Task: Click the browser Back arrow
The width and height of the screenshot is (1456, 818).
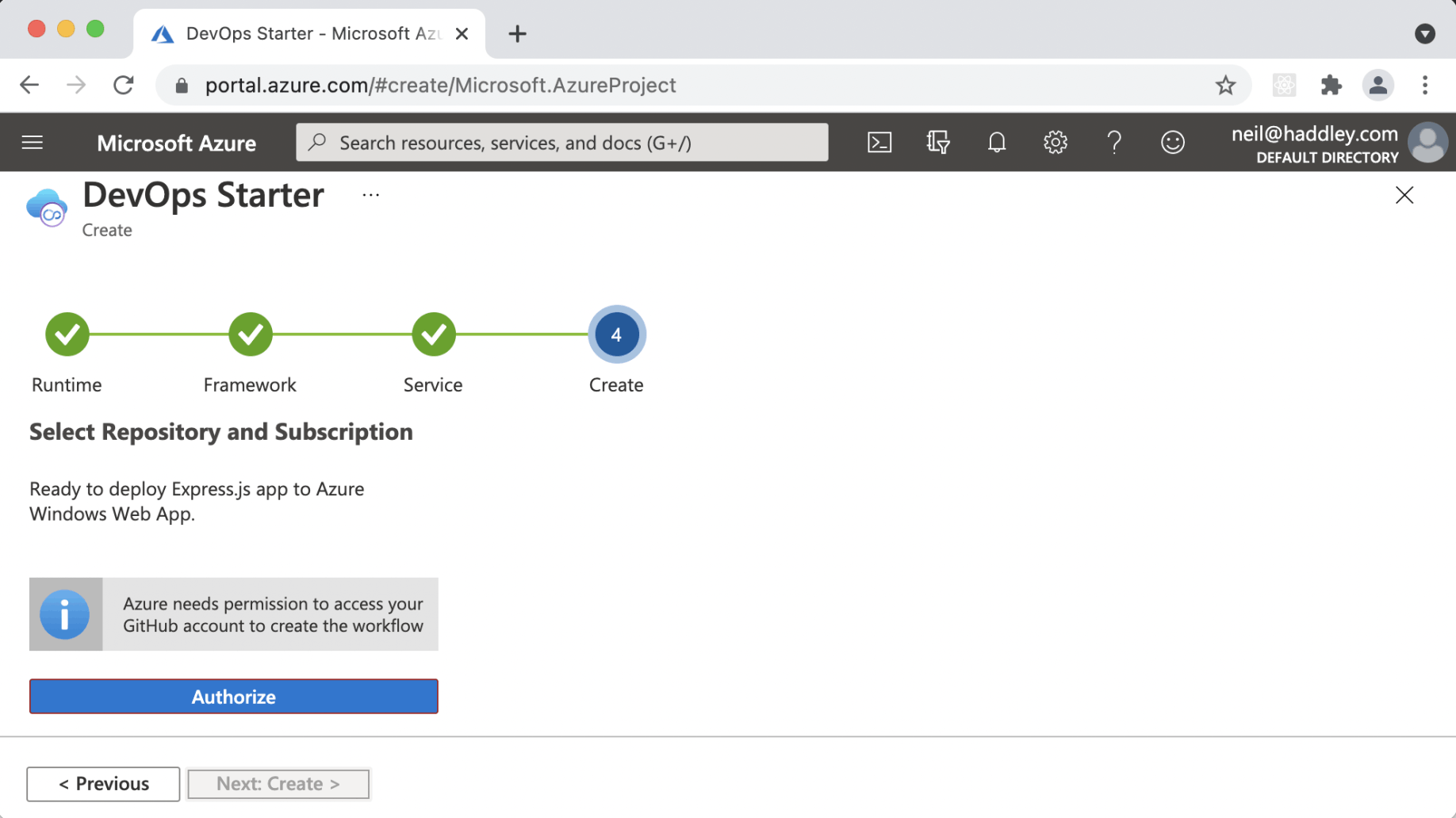Action: [x=29, y=85]
